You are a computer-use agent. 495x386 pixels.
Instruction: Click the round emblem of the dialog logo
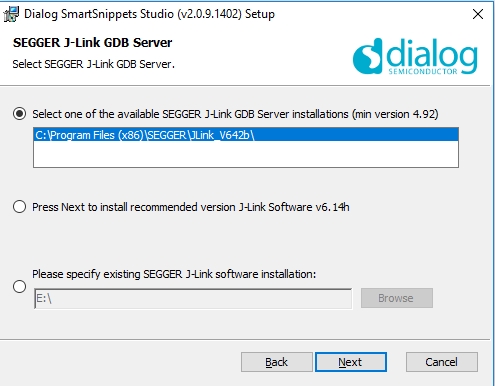click(367, 56)
